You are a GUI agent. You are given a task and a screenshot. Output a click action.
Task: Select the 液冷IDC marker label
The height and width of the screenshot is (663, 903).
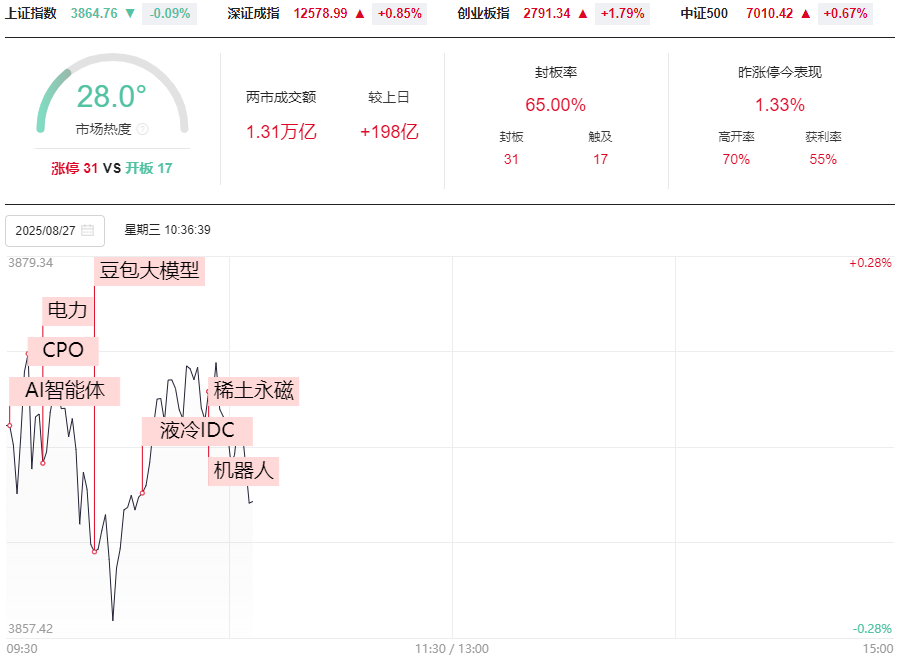(x=197, y=431)
